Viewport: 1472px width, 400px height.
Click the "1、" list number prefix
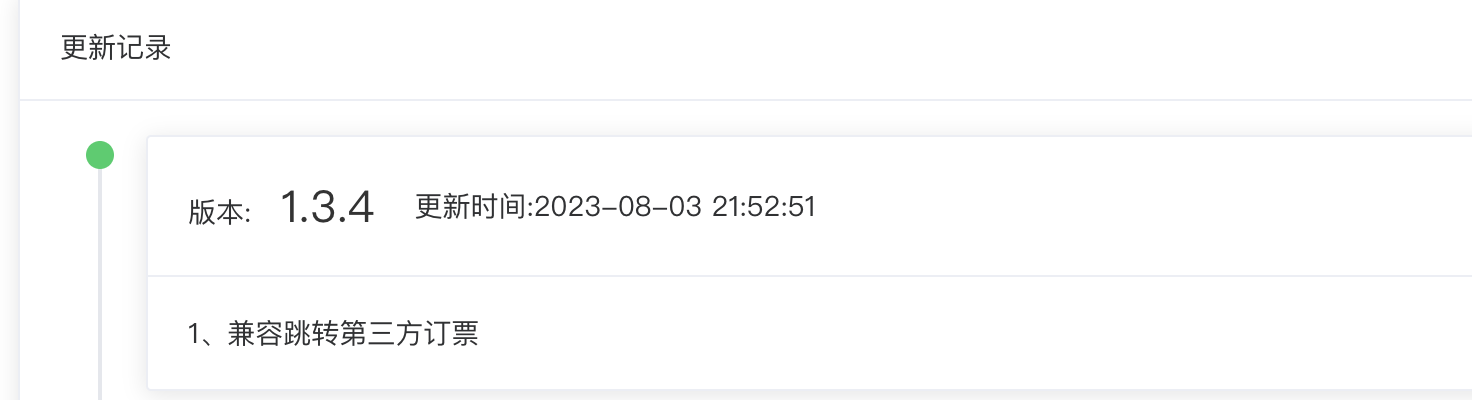tap(206, 334)
